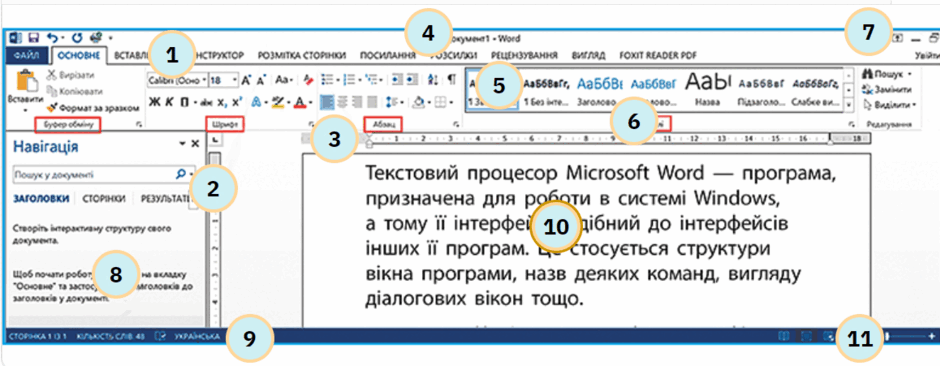Screen dimensions: 940x366
Task: Increase paragraph indent
Action: (x=412, y=80)
